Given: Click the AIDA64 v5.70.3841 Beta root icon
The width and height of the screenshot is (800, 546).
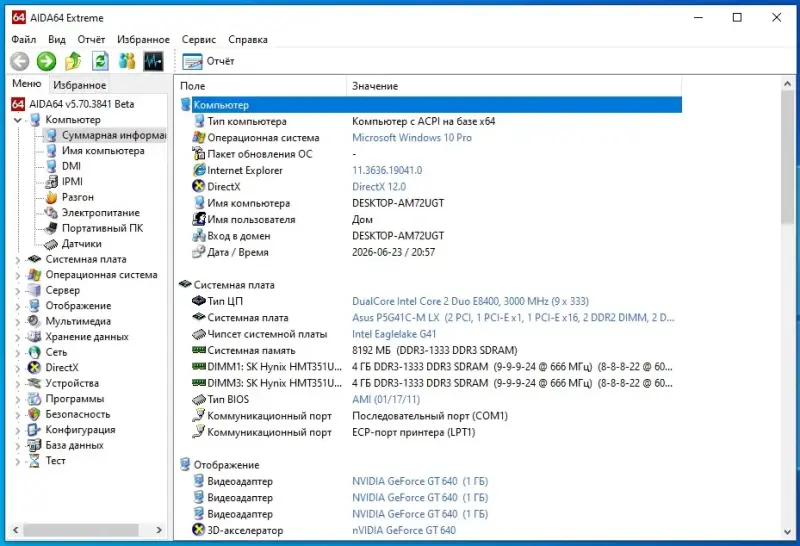Looking at the screenshot, I should pos(18,104).
